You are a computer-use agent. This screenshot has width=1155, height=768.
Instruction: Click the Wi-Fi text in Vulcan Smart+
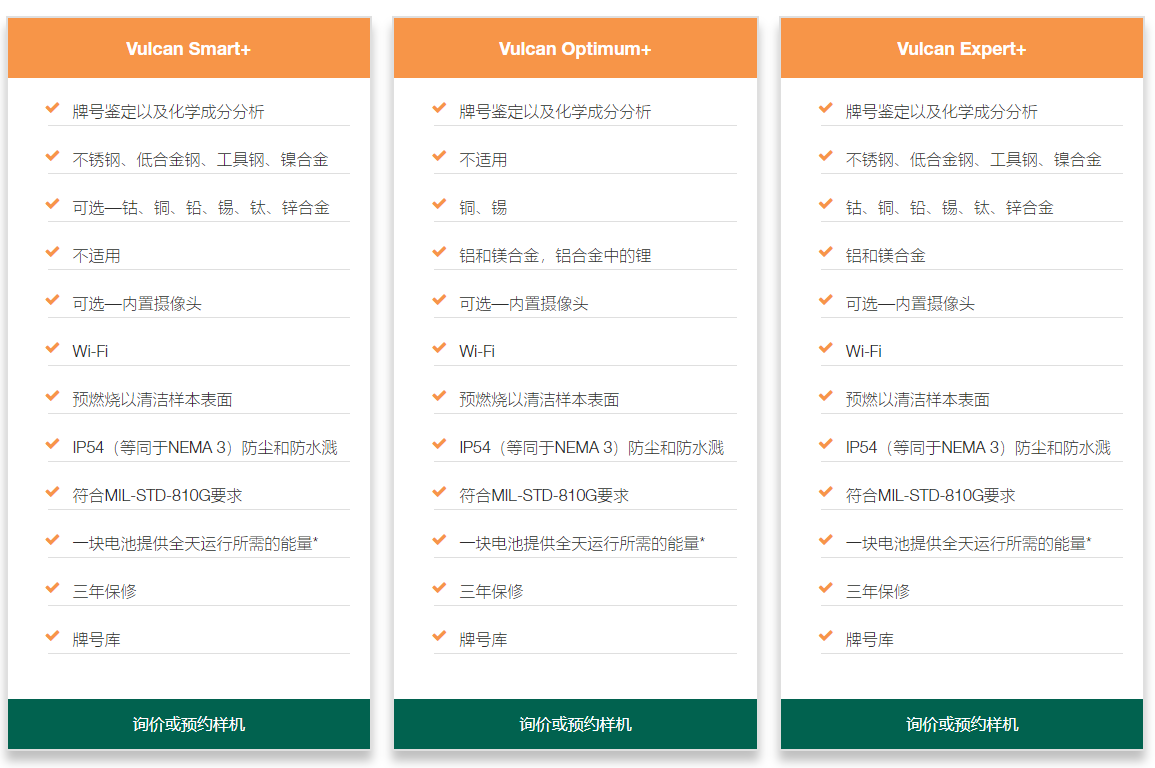(x=91, y=351)
